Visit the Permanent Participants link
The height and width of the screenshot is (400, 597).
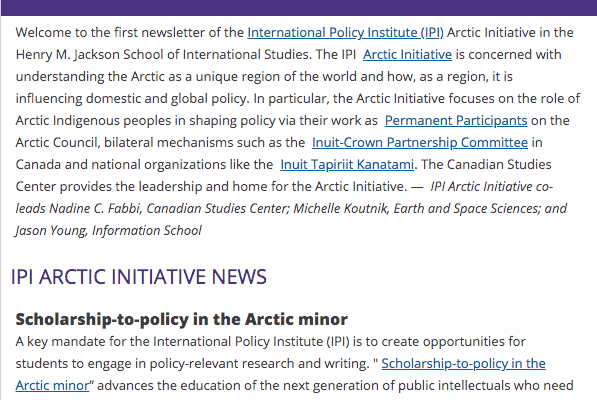[456, 121]
